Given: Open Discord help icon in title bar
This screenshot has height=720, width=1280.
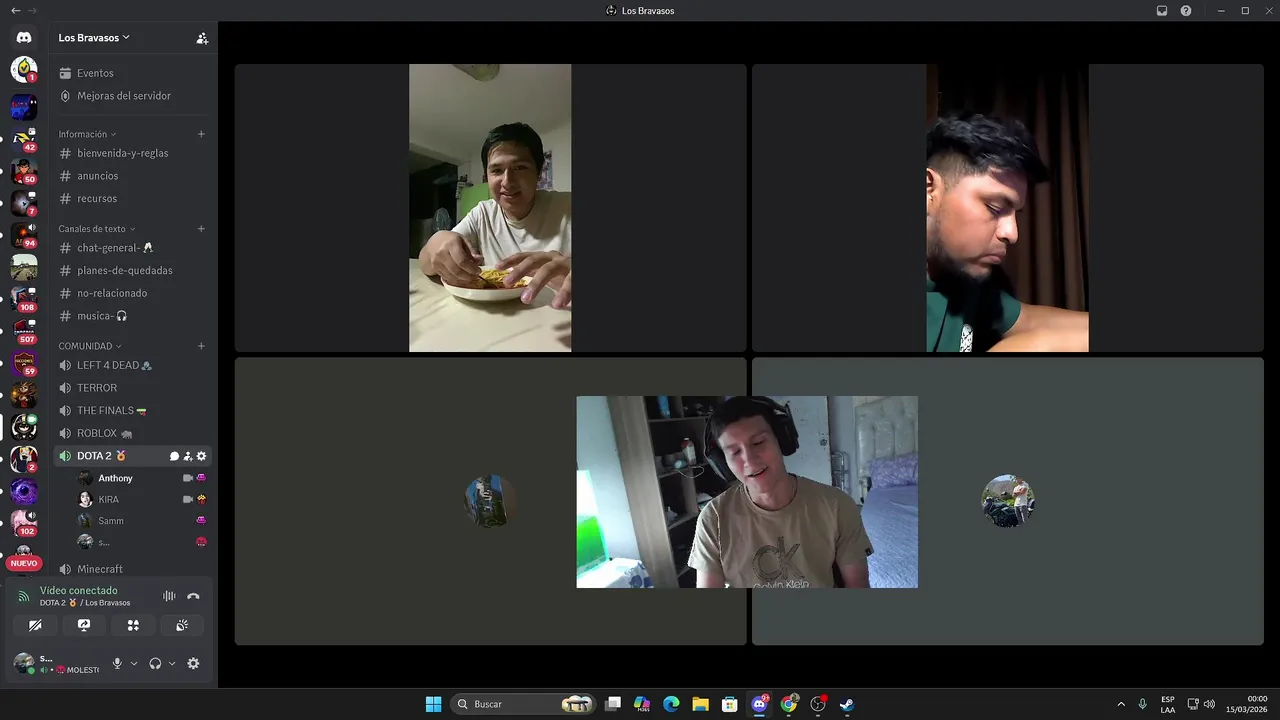Looking at the screenshot, I should [1186, 11].
